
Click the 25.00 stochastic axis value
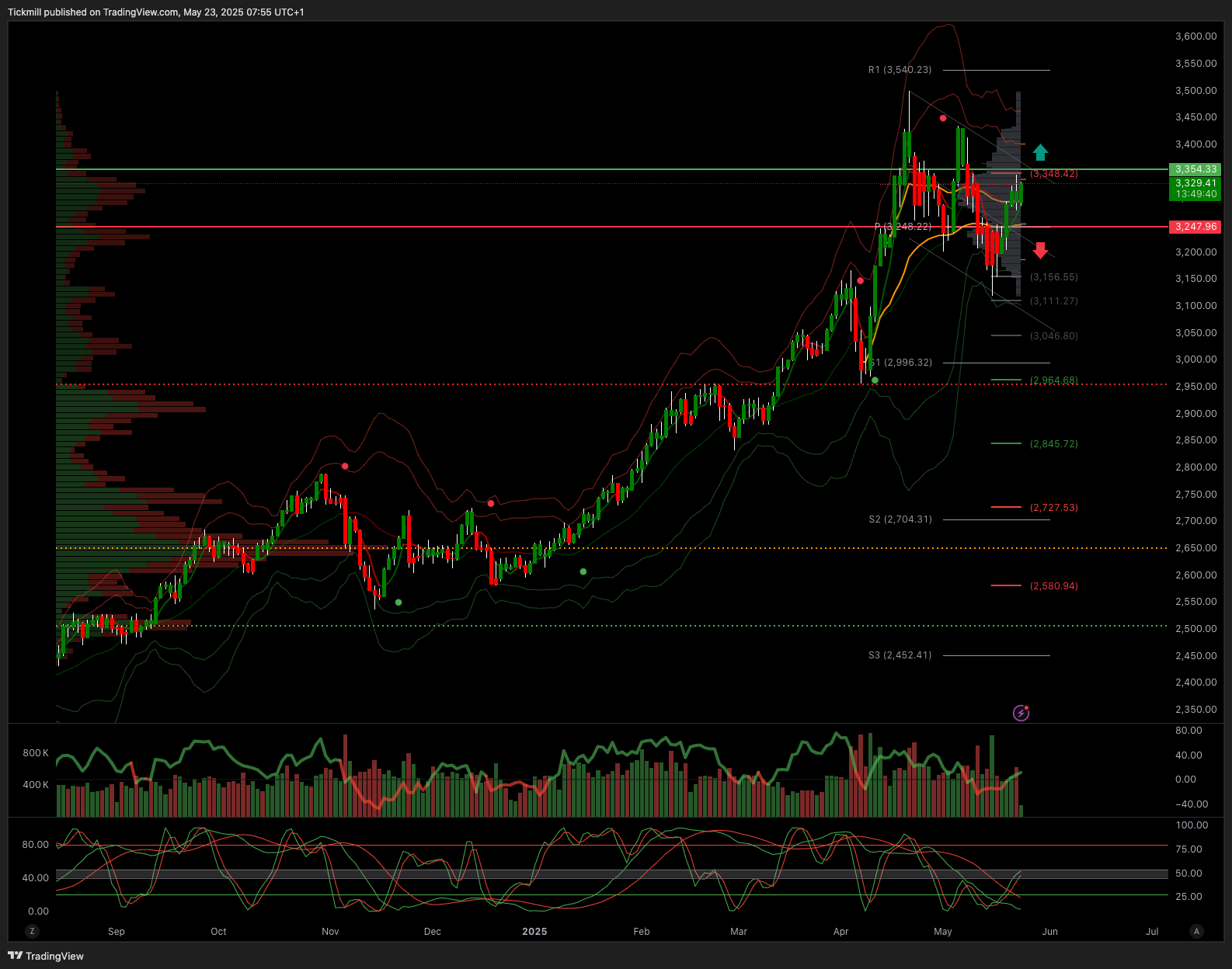(x=1189, y=897)
